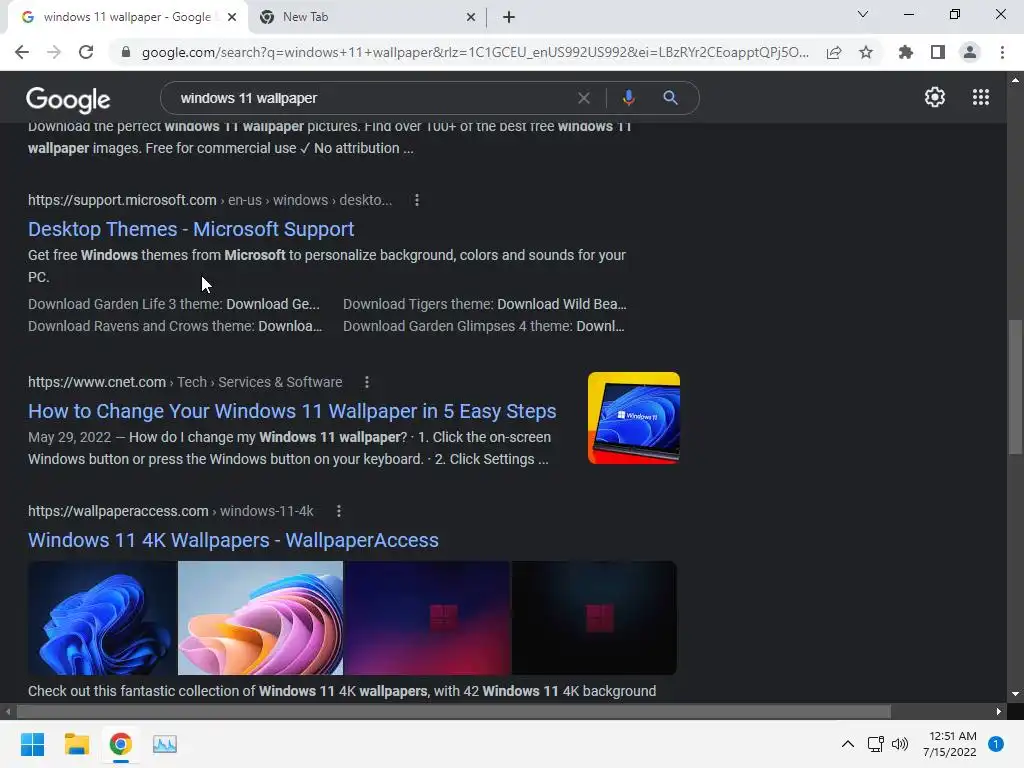Open Desktop Themes - Microsoft Support link
This screenshot has width=1024, height=768.
pyautogui.click(x=191, y=229)
